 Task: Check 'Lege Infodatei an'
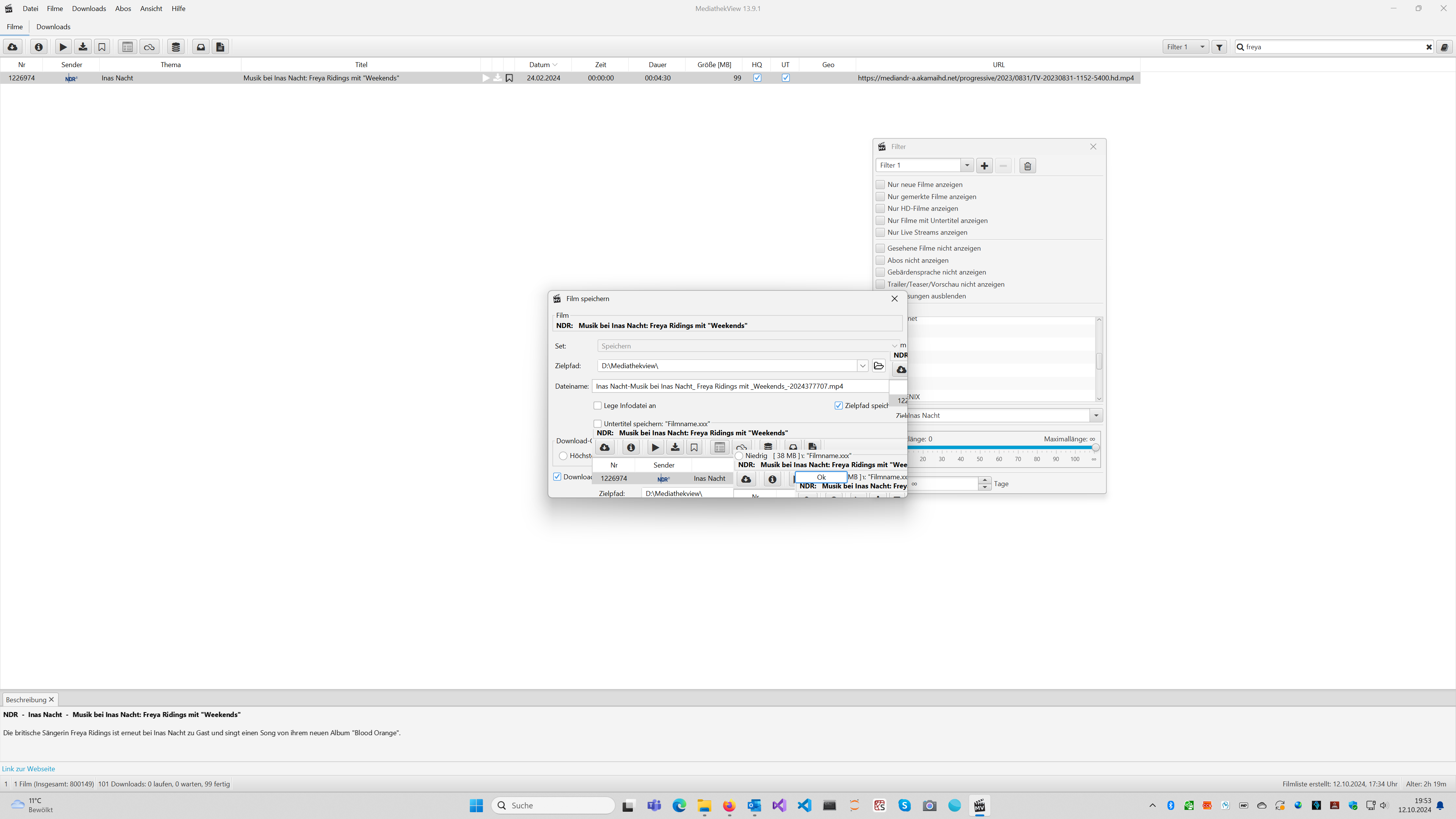coord(598,405)
